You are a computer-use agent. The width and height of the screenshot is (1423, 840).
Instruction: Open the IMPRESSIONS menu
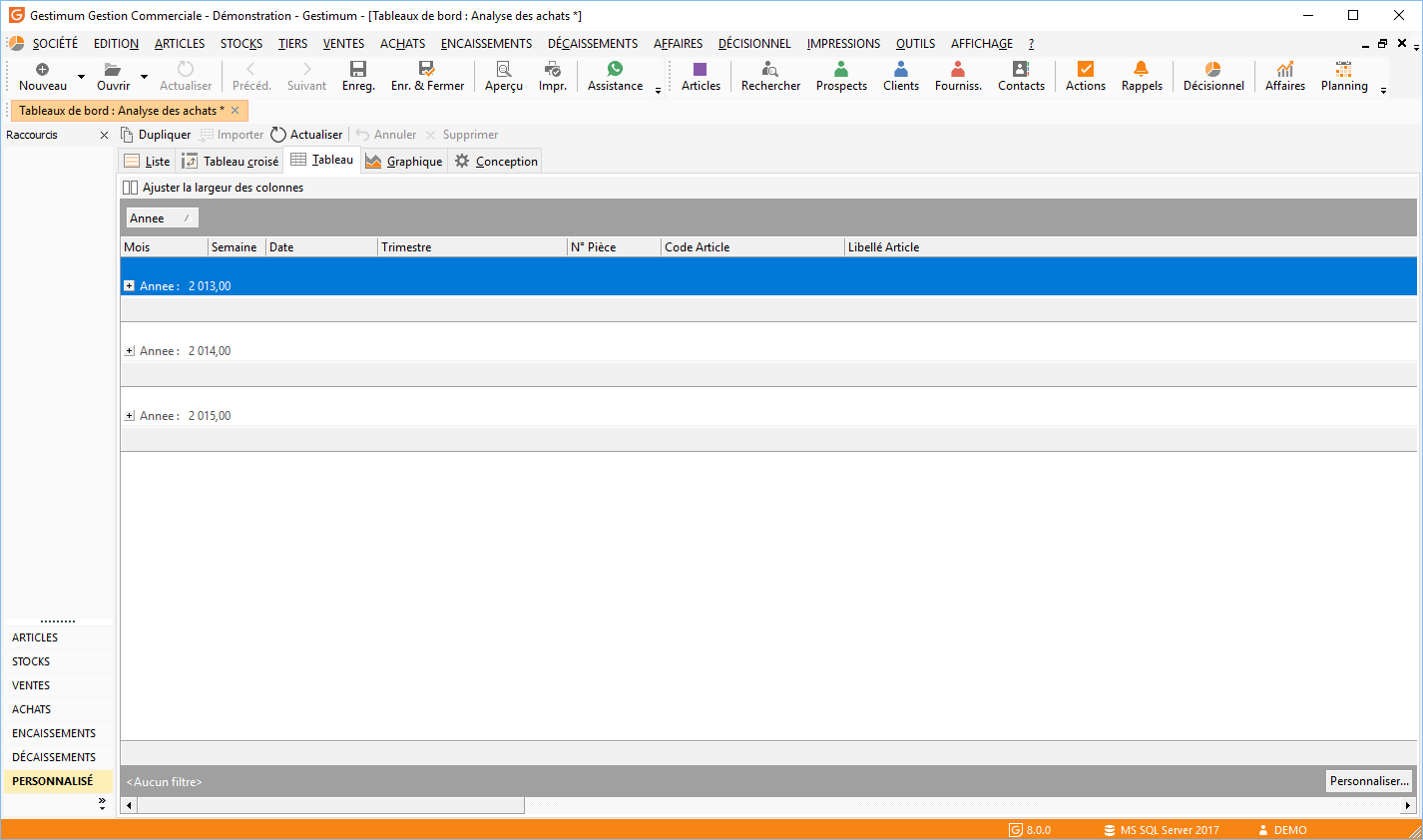[x=843, y=44]
